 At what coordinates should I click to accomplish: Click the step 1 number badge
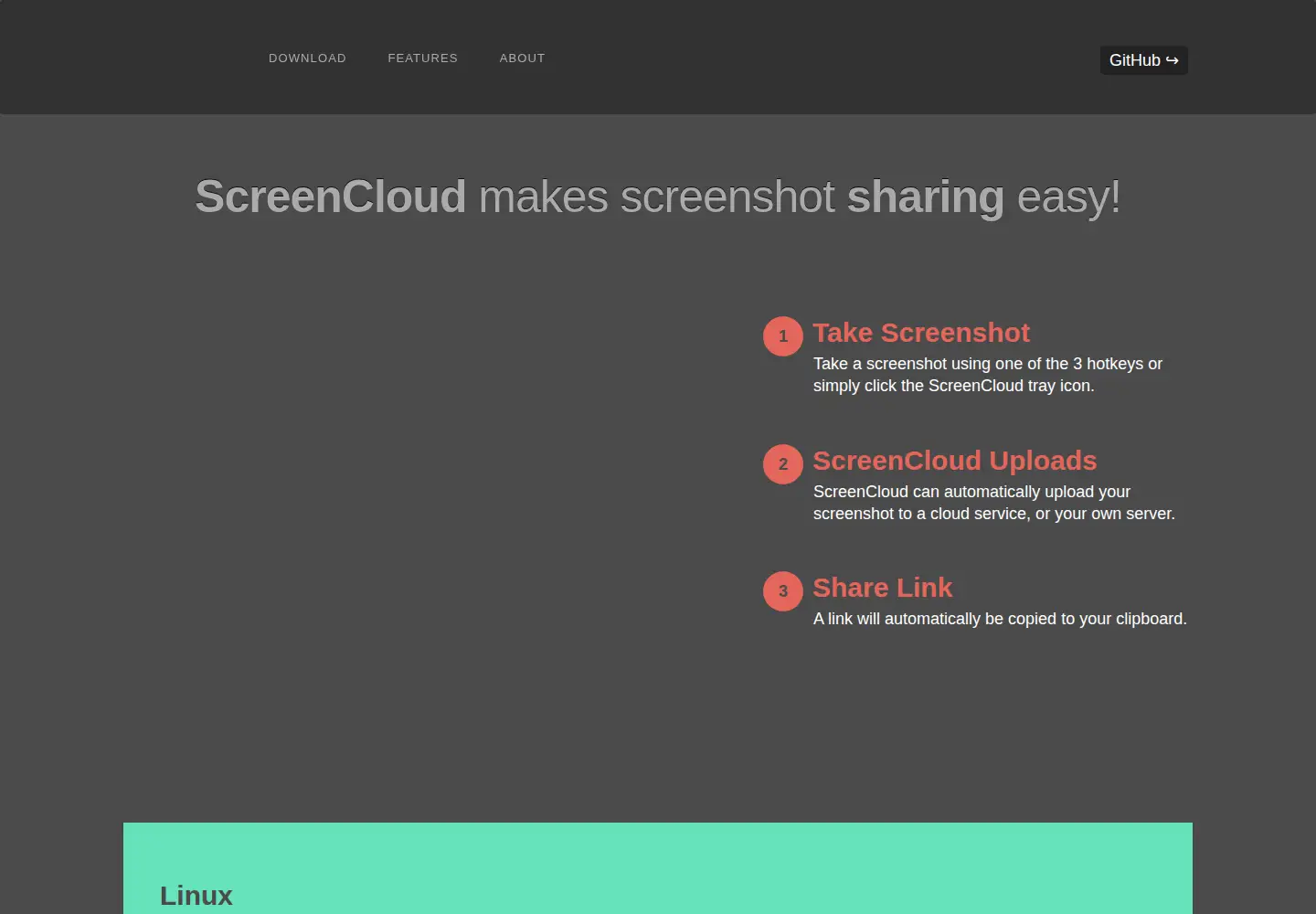pyautogui.click(x=783, y=336)
